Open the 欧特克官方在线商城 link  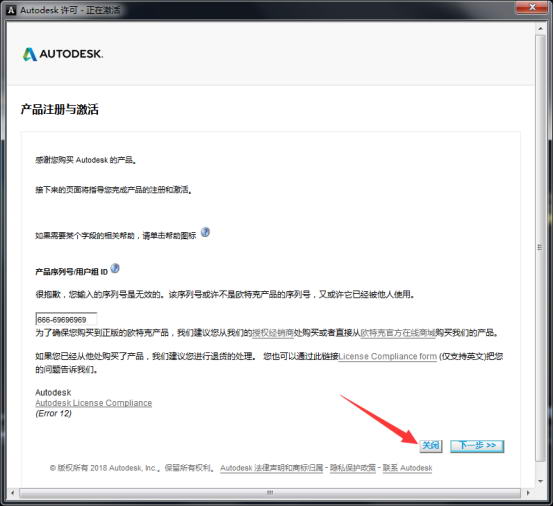[397, 333]
